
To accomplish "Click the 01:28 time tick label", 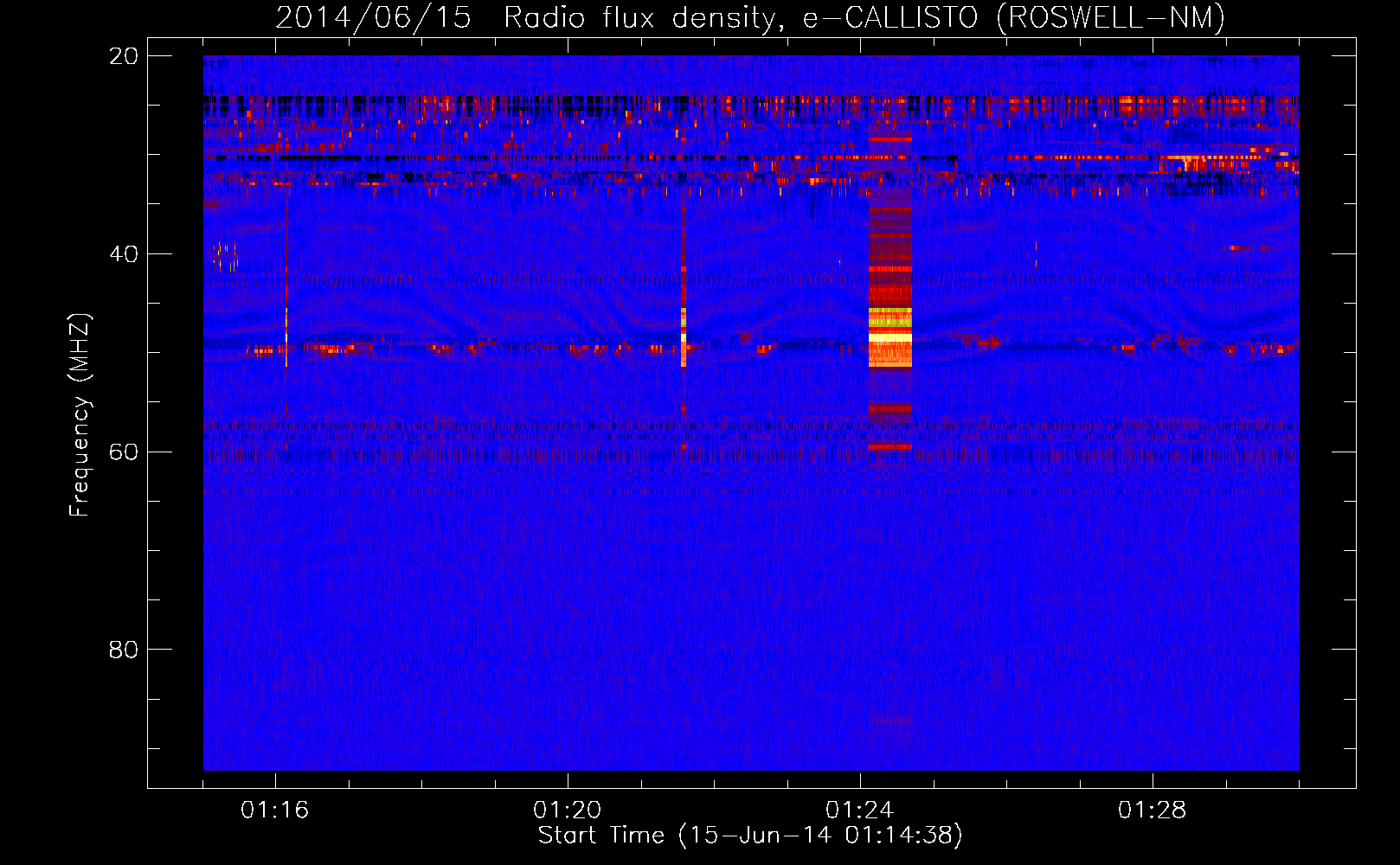I will click(1152, 811).
